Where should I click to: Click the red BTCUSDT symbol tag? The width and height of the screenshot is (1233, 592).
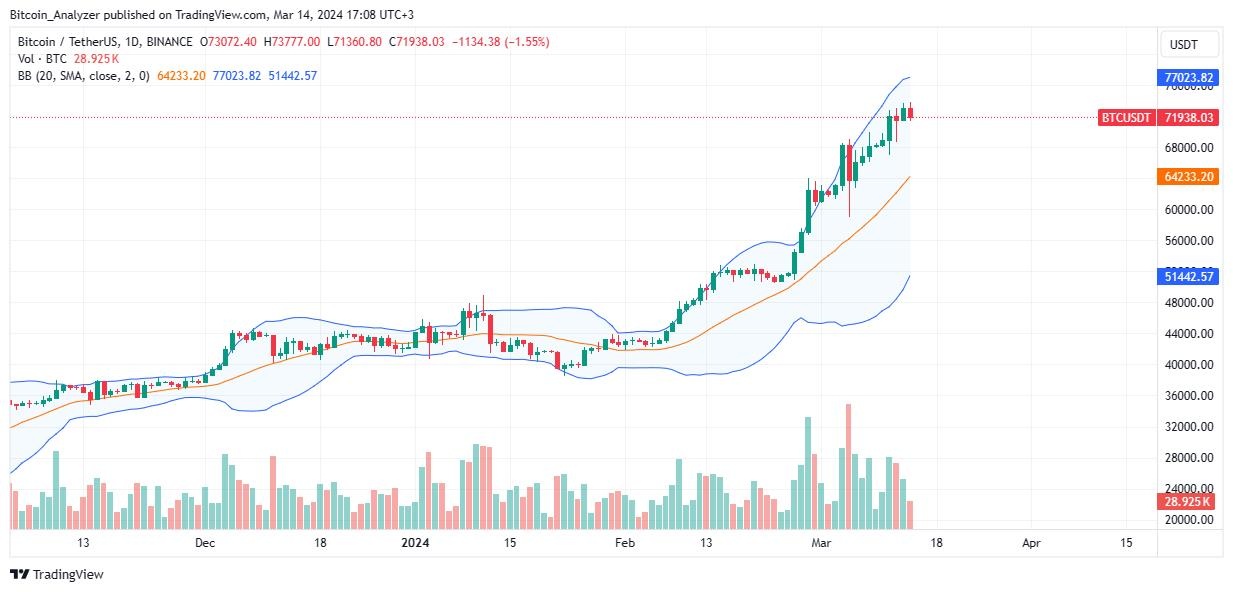[x=1127, y=118]
